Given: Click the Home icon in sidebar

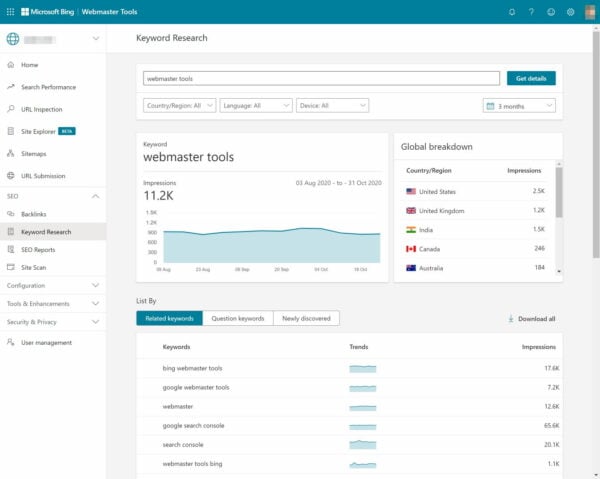Looking at the screenshot, I should click(x=11, y=65).
